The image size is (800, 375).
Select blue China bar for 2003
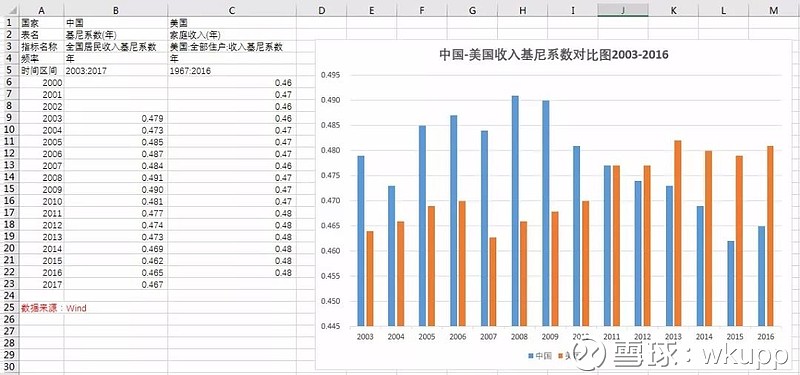pos(361,241)
